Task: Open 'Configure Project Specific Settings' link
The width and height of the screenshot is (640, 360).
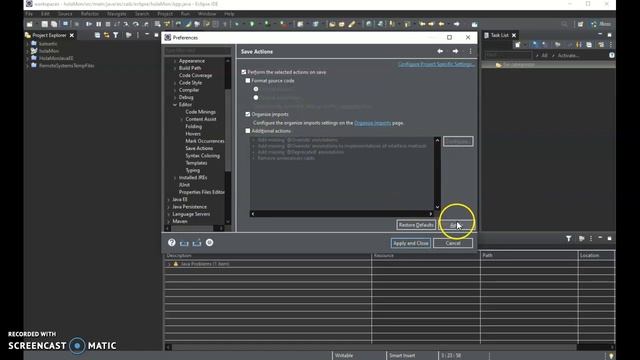Action: click(x=436, y=64)
